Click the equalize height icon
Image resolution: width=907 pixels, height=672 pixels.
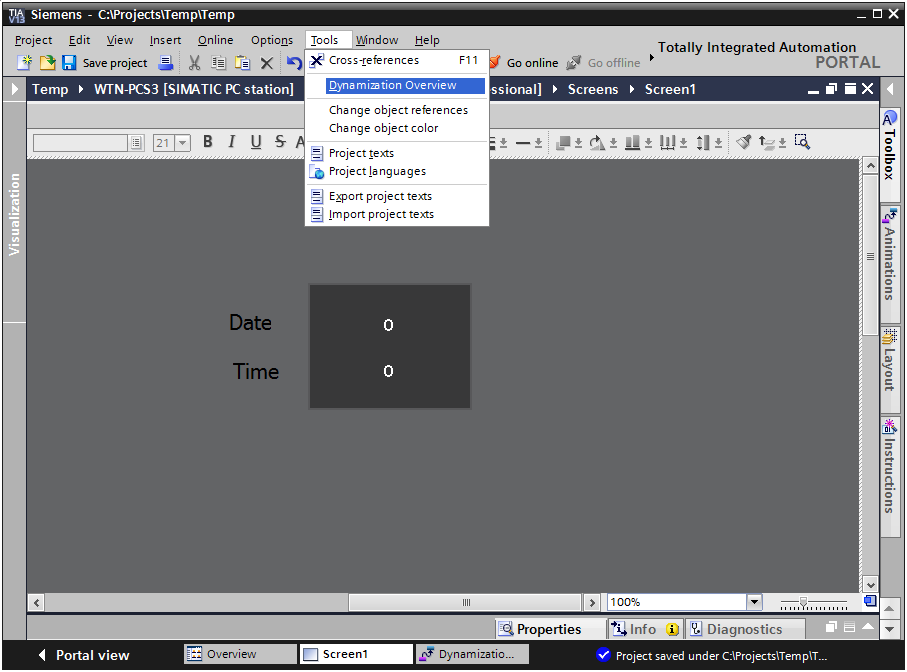tap(703, 142)
